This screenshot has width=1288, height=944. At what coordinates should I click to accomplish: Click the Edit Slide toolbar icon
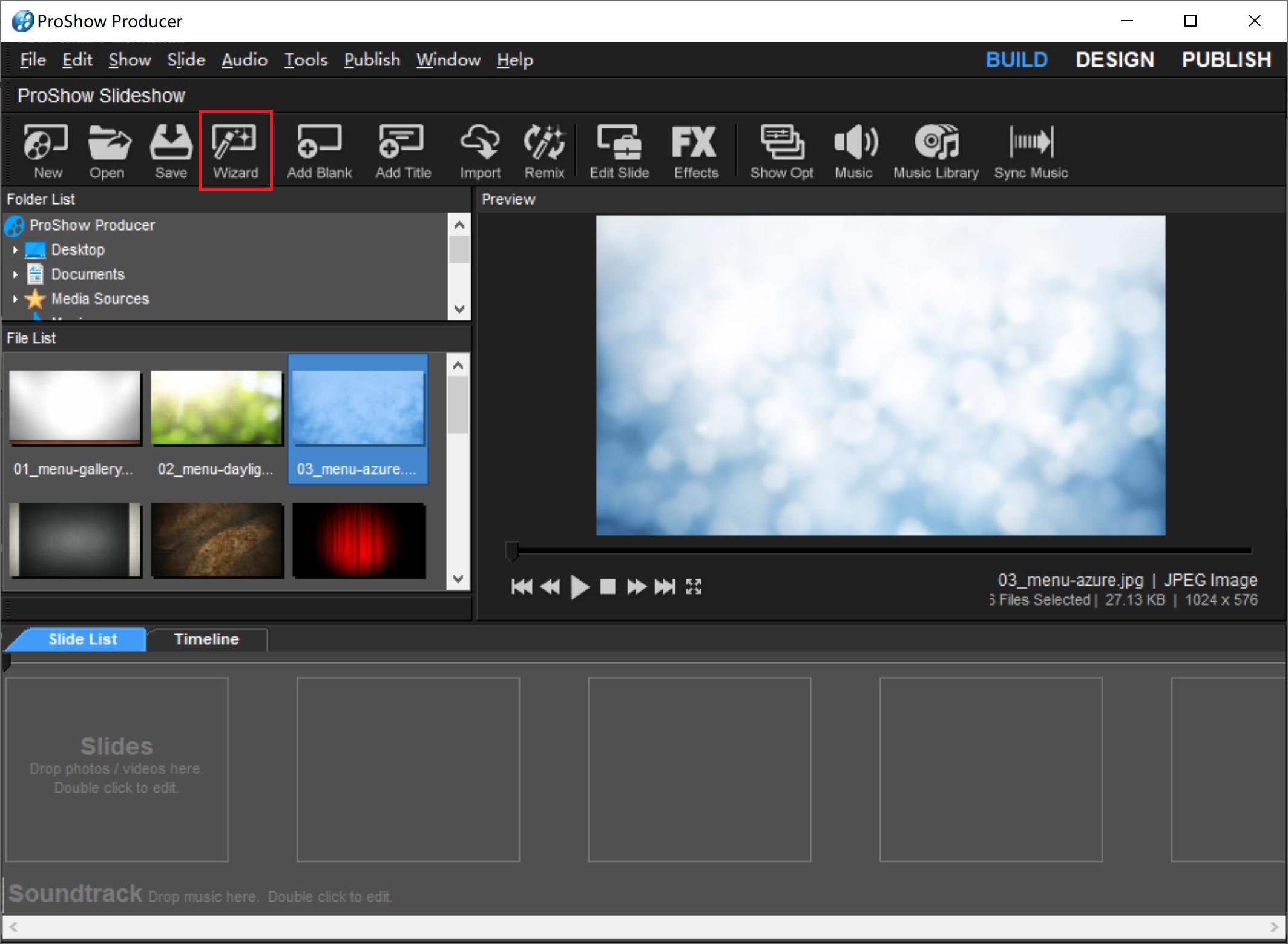tap(619, 150)
